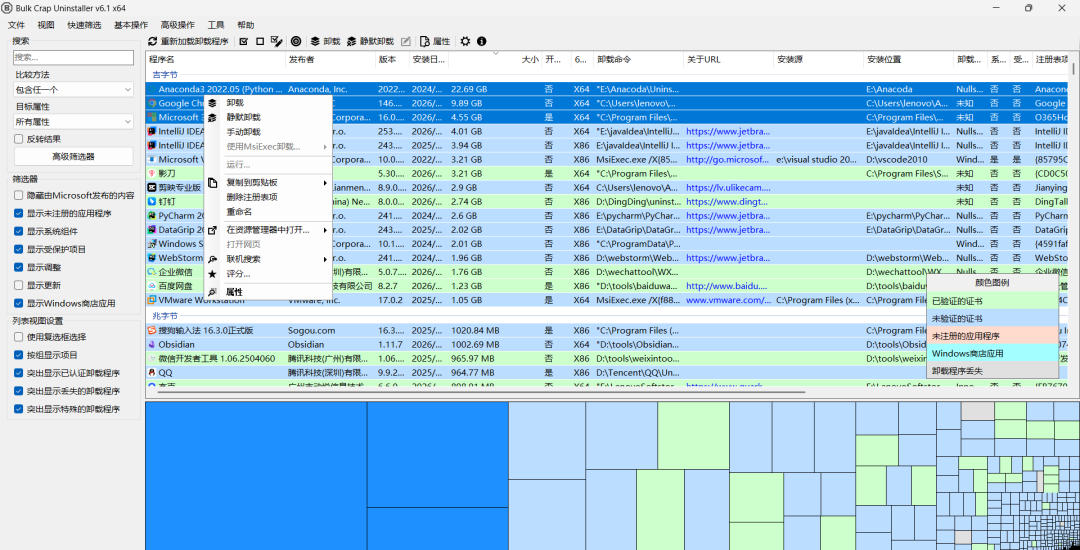Expand 联机搜索 submenu arrow
Screen dimensions: 1080x550
coord(324,260)
